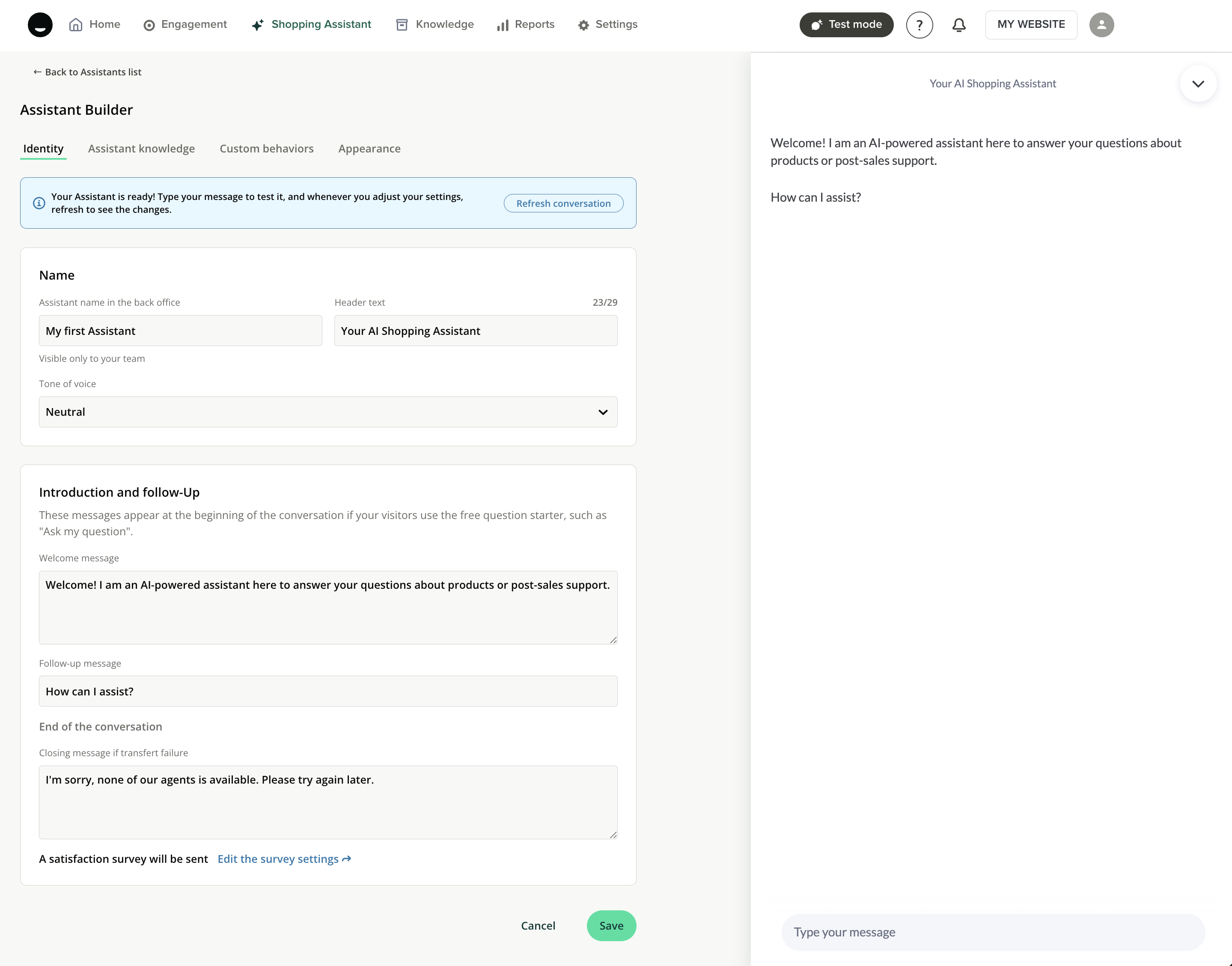
Task: Click the Type your message chat input
Action: coord(993,932)
